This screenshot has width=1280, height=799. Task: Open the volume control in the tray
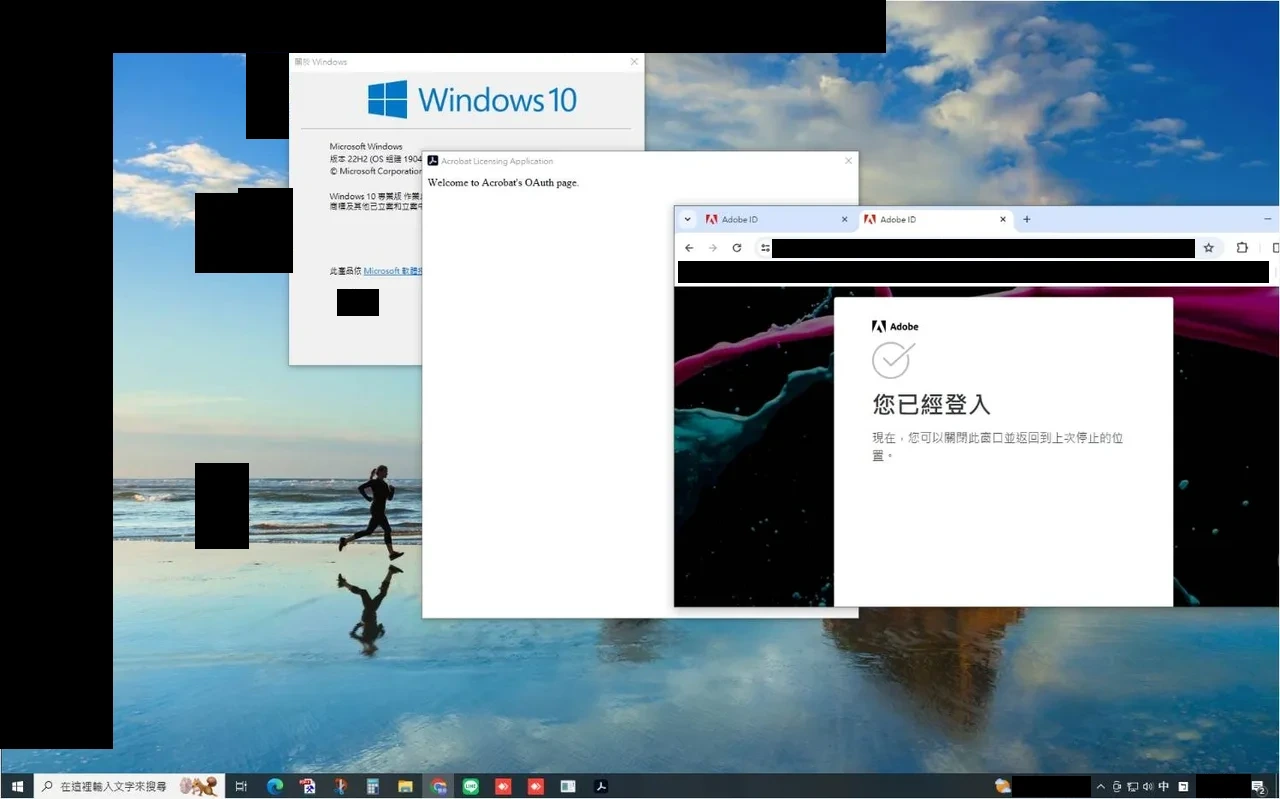point(1147,787)
